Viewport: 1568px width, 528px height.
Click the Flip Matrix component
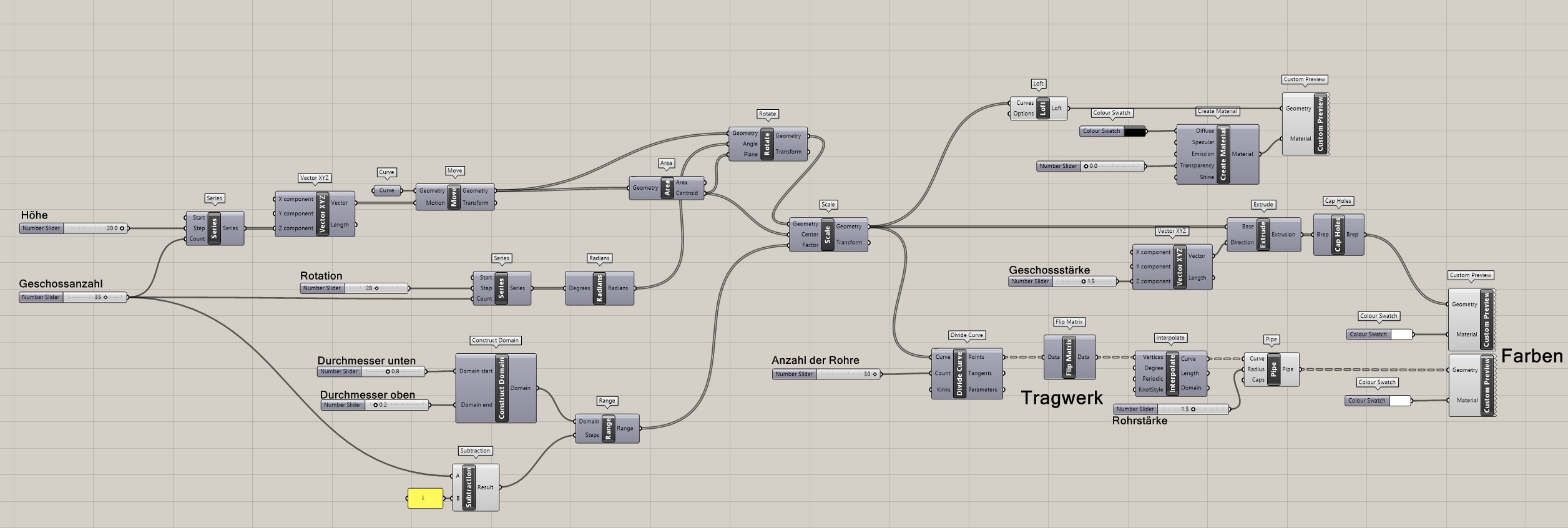pyautogui.click(x=1069, y=358)
